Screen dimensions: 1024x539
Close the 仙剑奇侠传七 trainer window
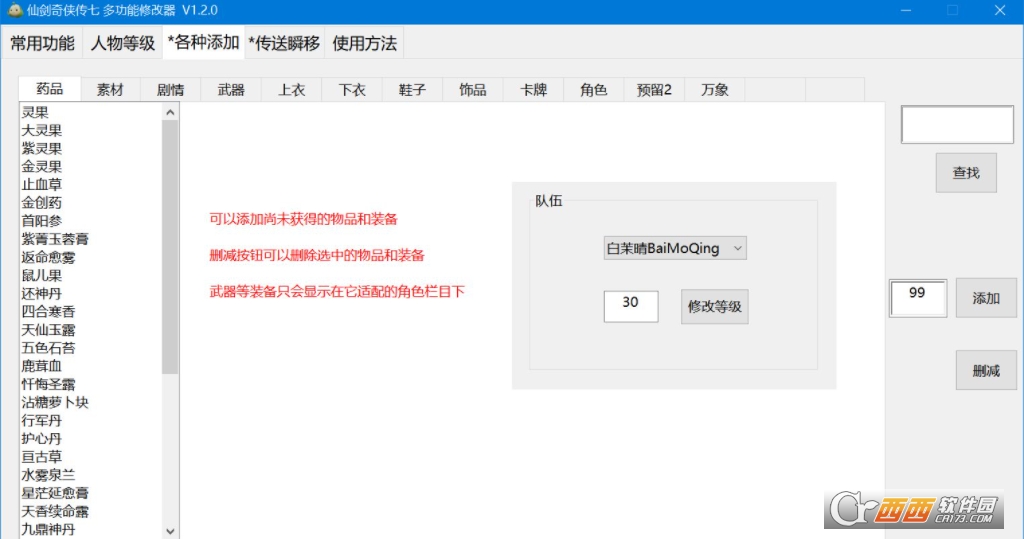1000,10
